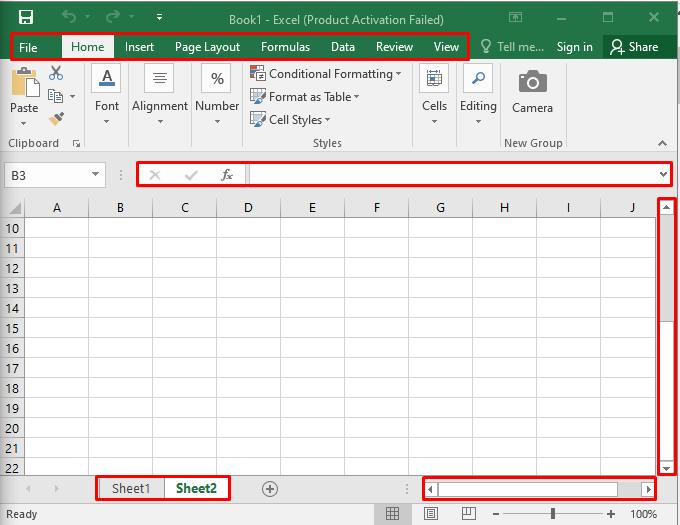Click the horizontal scrollbar left arrow

click(430, 489)
